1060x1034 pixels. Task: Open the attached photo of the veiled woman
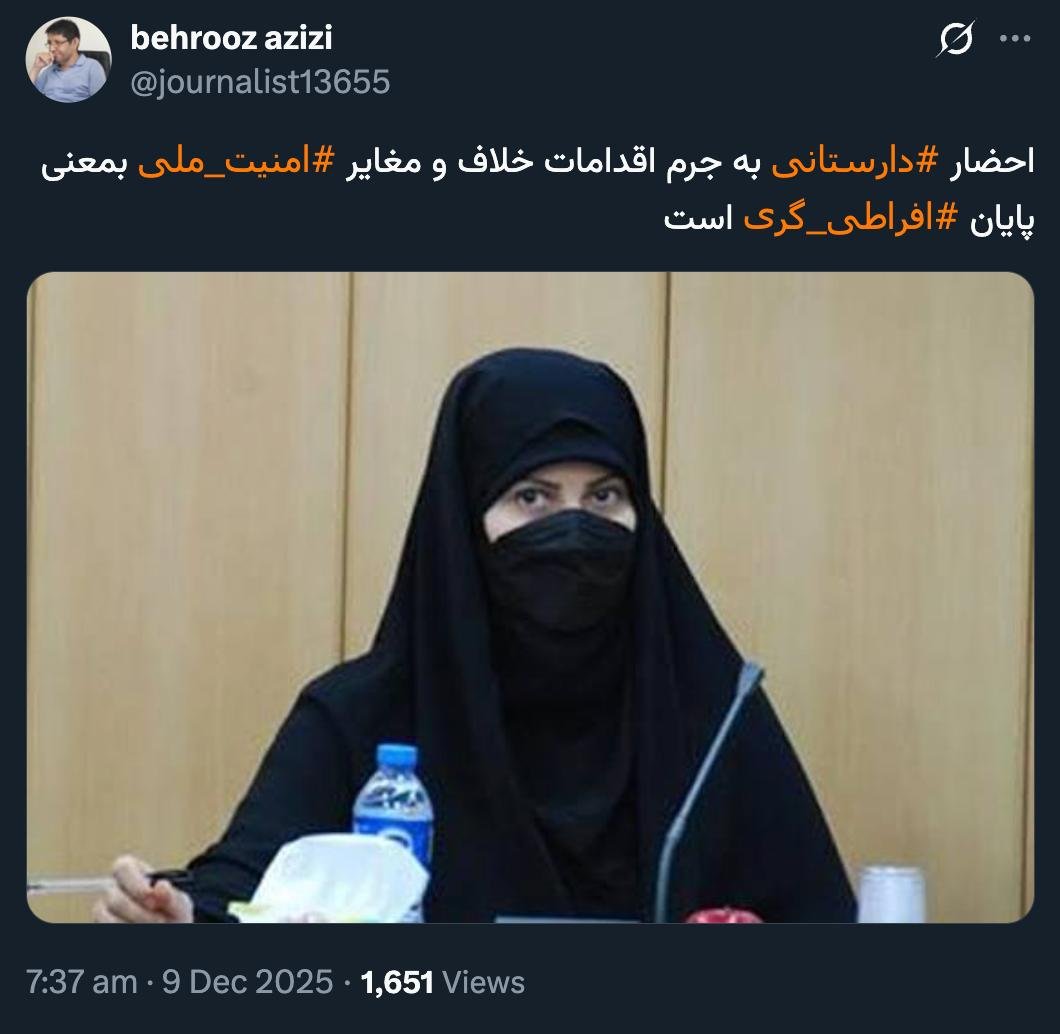tap(531, 597)
